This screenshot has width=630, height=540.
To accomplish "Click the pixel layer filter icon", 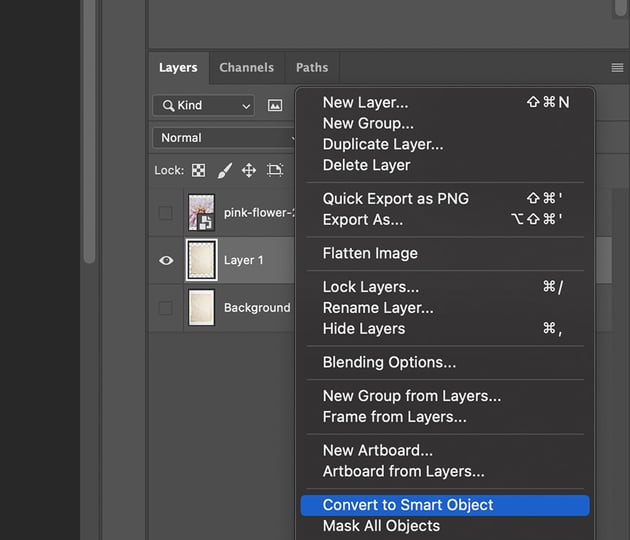I will [x=275, y=105].
